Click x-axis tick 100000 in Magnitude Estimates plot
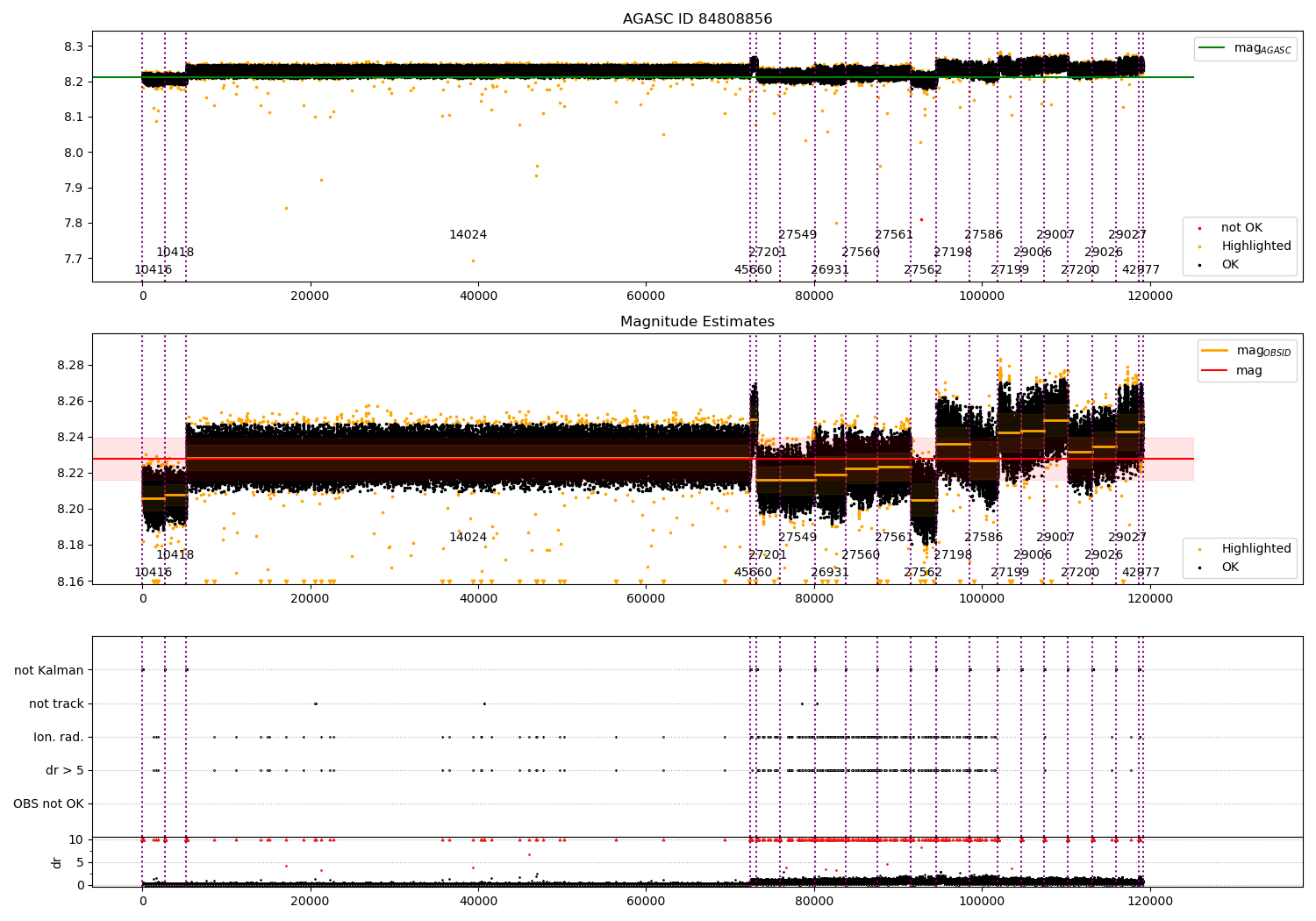This screenshot has width=1316, height=921. click(x=982, y=598)
